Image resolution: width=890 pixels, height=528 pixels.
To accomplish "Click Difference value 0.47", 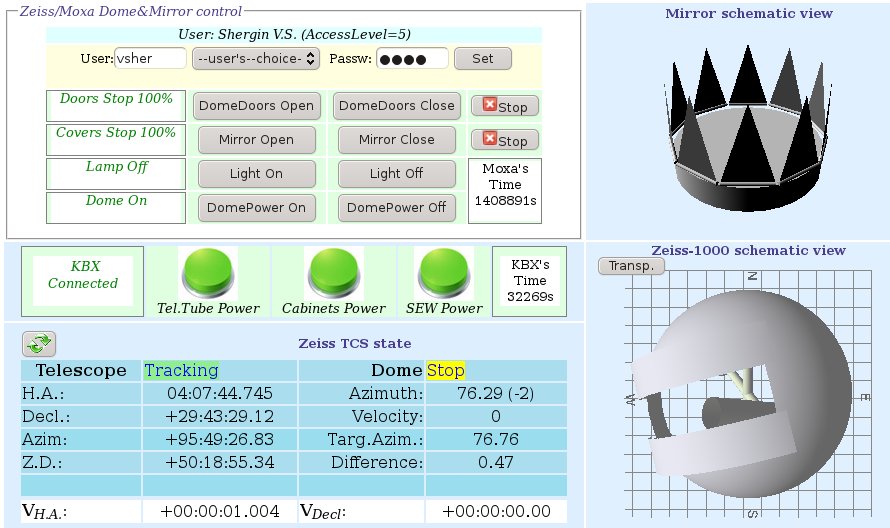I will click(x=496, y=462).
